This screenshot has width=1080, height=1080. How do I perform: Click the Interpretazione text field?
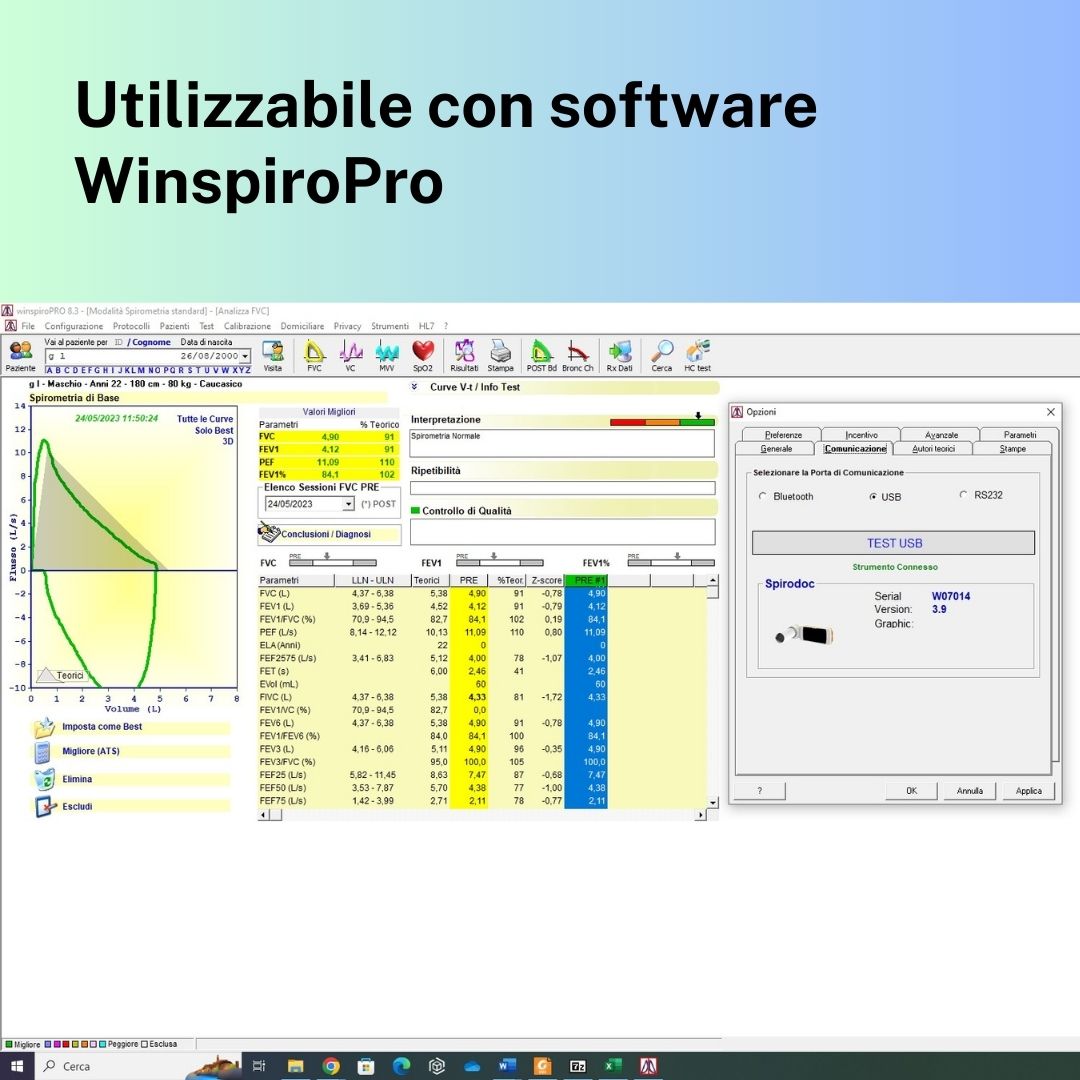tap(562, 443)
